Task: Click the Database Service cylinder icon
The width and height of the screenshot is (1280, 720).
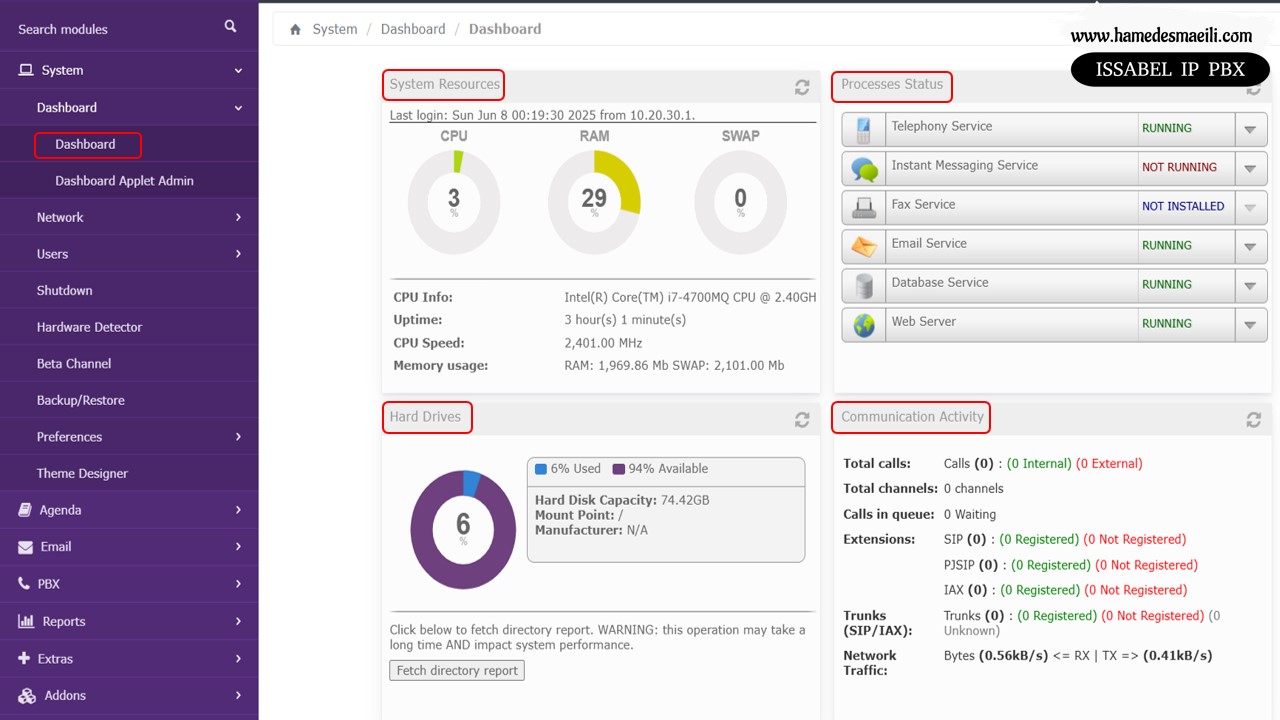Action: pos(864,285)
